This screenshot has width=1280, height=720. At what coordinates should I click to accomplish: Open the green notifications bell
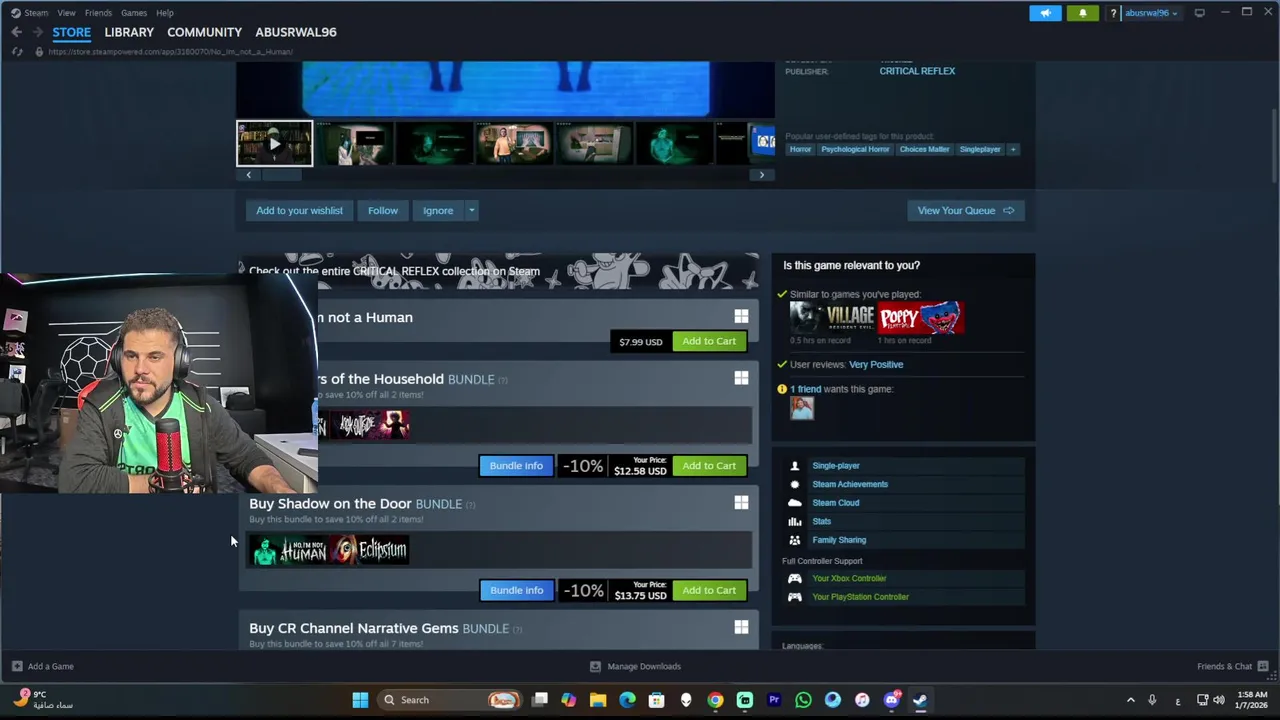[1083, 13]
